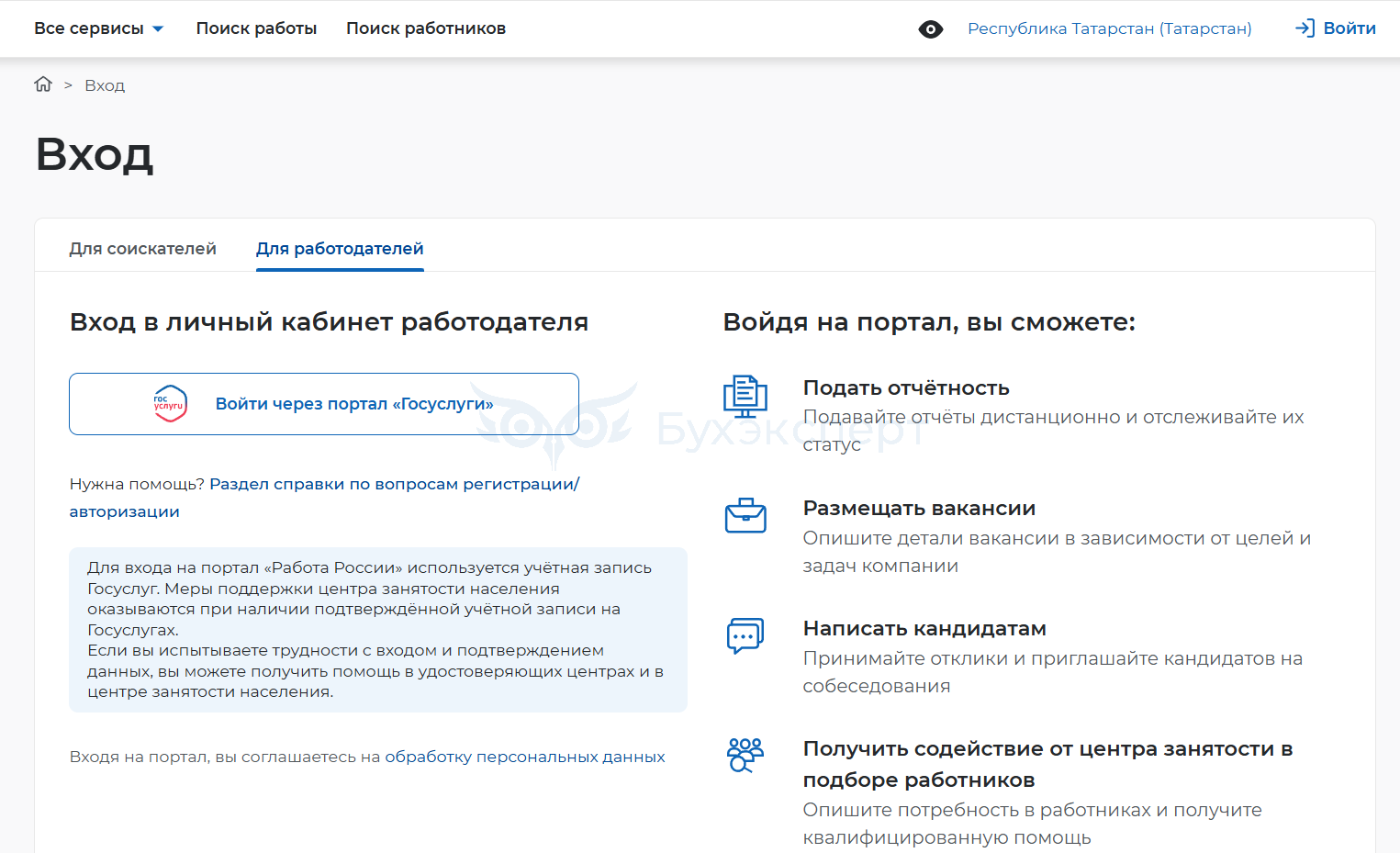Open registration help section link
Image resolution: width=1400 pixels, height=853 pixels.
[x=325, y=497]
